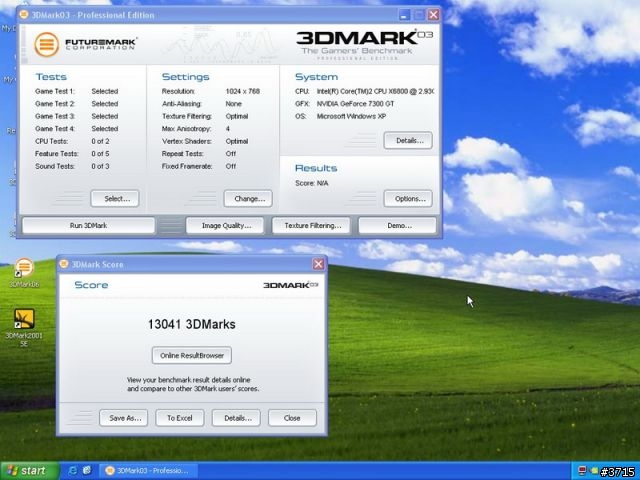Select the 3DMark03 taskbar button
This screenshot has height=480, width=640.
tap(148, 471)
